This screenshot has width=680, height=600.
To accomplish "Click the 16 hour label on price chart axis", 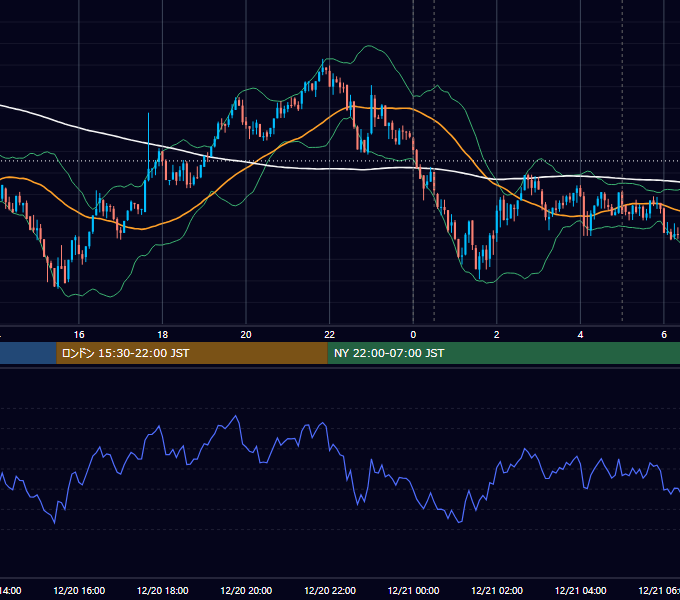I will (x=79, y=335).
